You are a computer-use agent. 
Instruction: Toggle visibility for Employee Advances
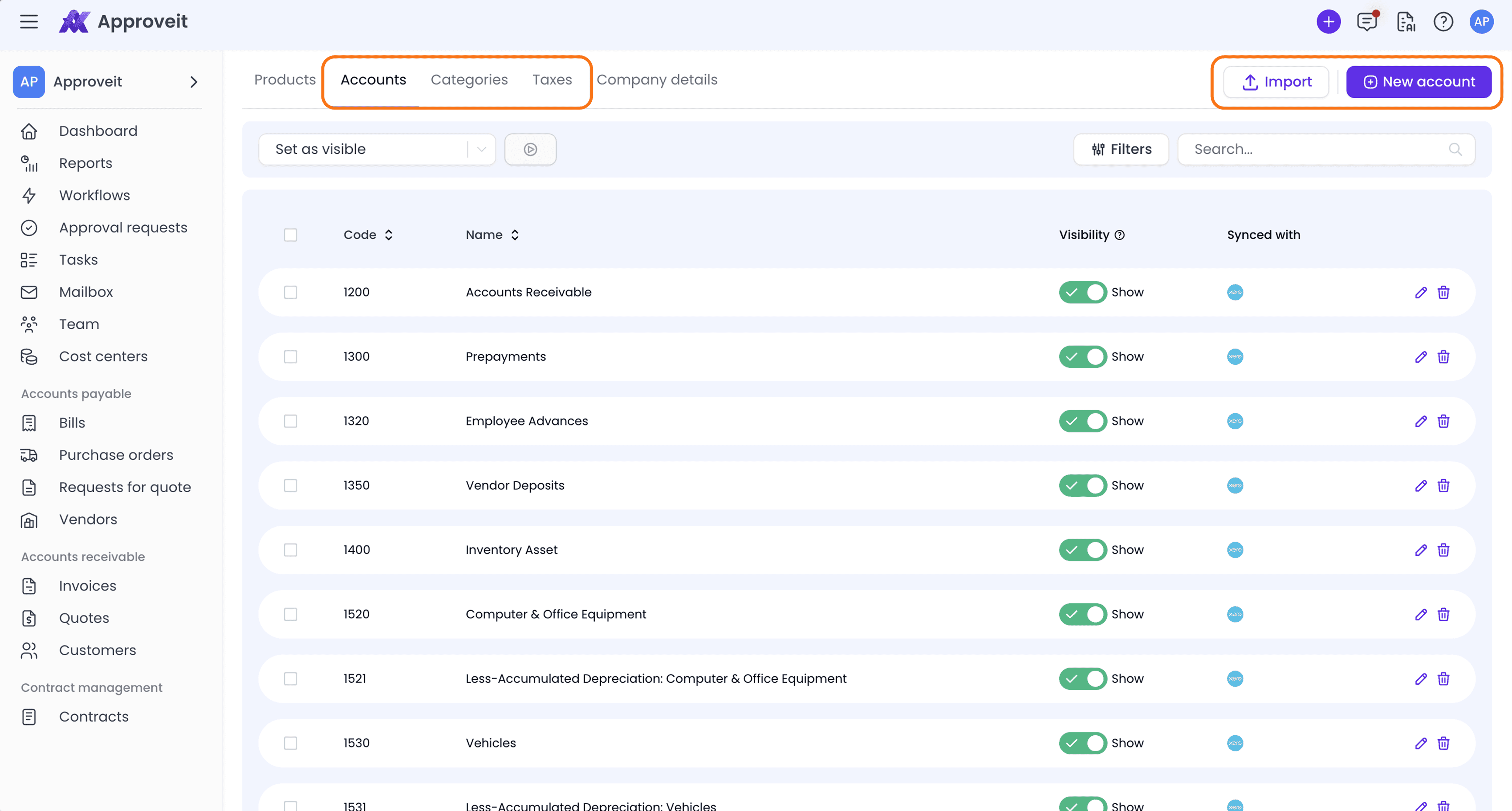click(1083, 421)
